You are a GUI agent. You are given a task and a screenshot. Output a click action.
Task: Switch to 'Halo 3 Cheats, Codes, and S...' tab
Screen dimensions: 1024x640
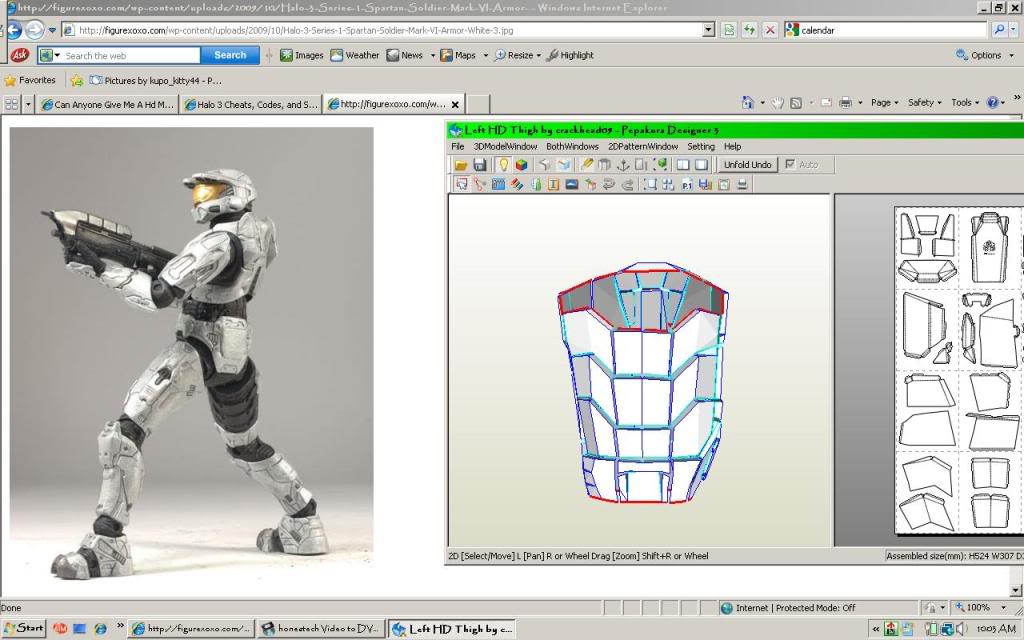coord(251,104)
